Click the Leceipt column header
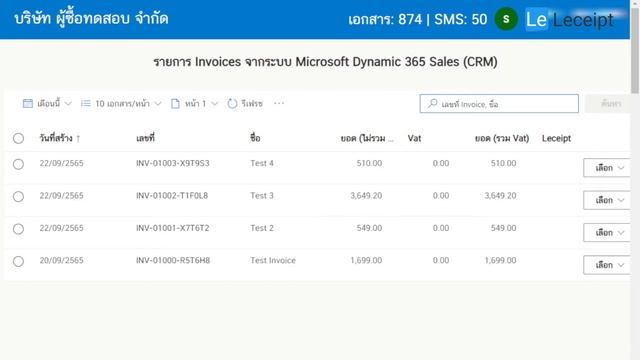The height and width of the screenshot is (360, 640). 556,138
